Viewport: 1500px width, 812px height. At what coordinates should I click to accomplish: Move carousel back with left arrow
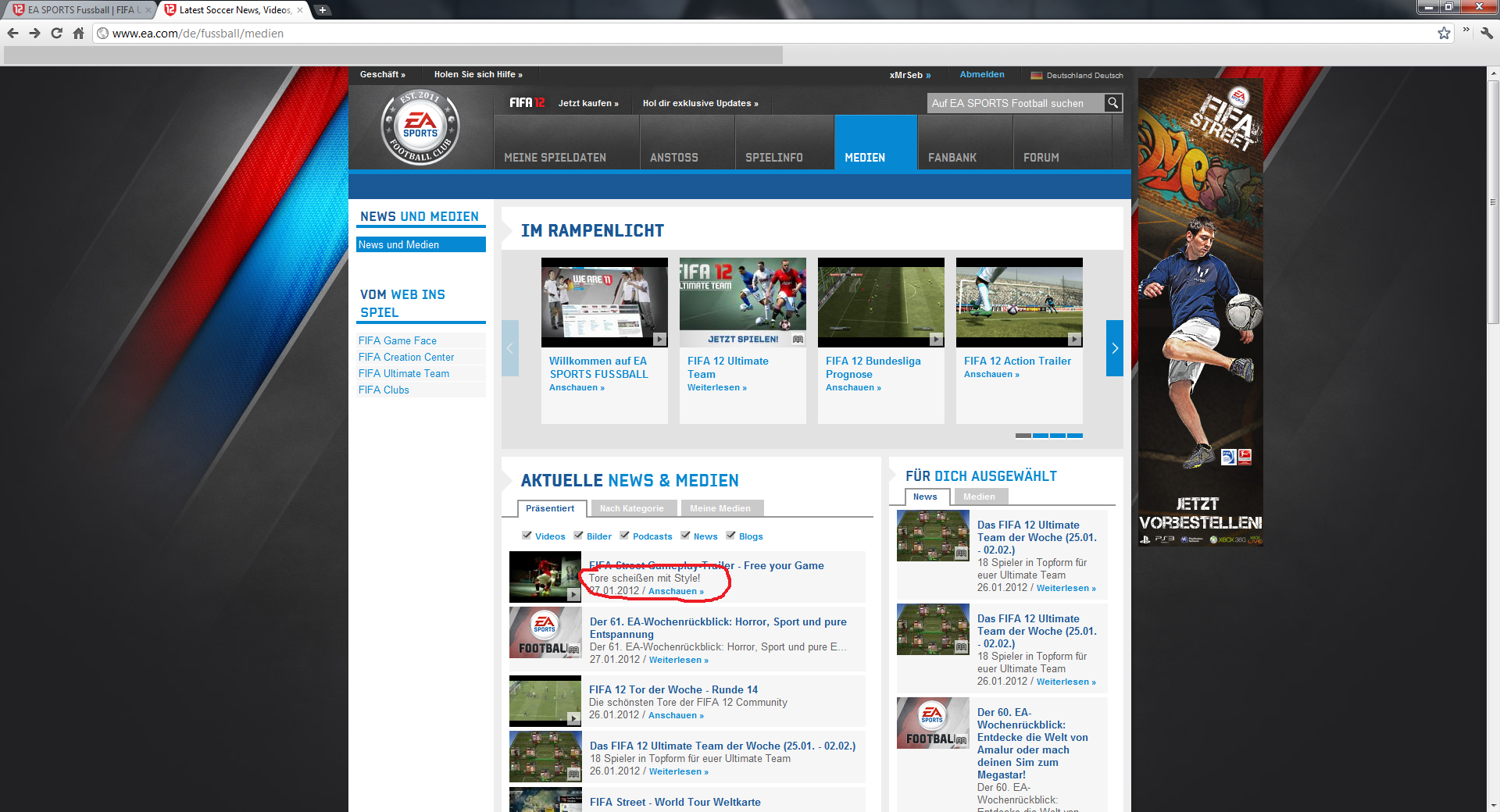click(510, 348)
